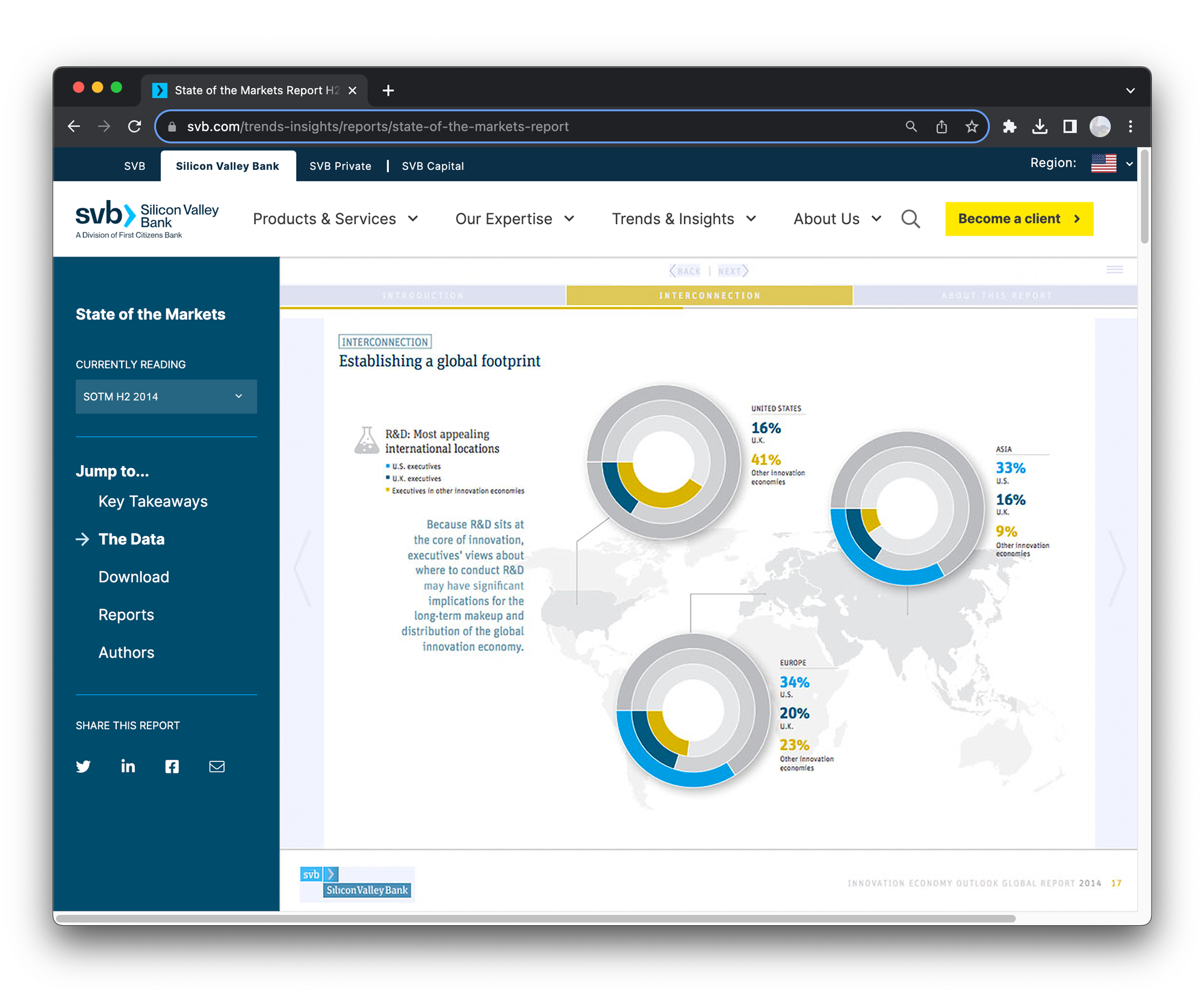Reload the page
The width and height of the screenshot is (1204, 995).
pyautogui.click(x=135, y=126)
